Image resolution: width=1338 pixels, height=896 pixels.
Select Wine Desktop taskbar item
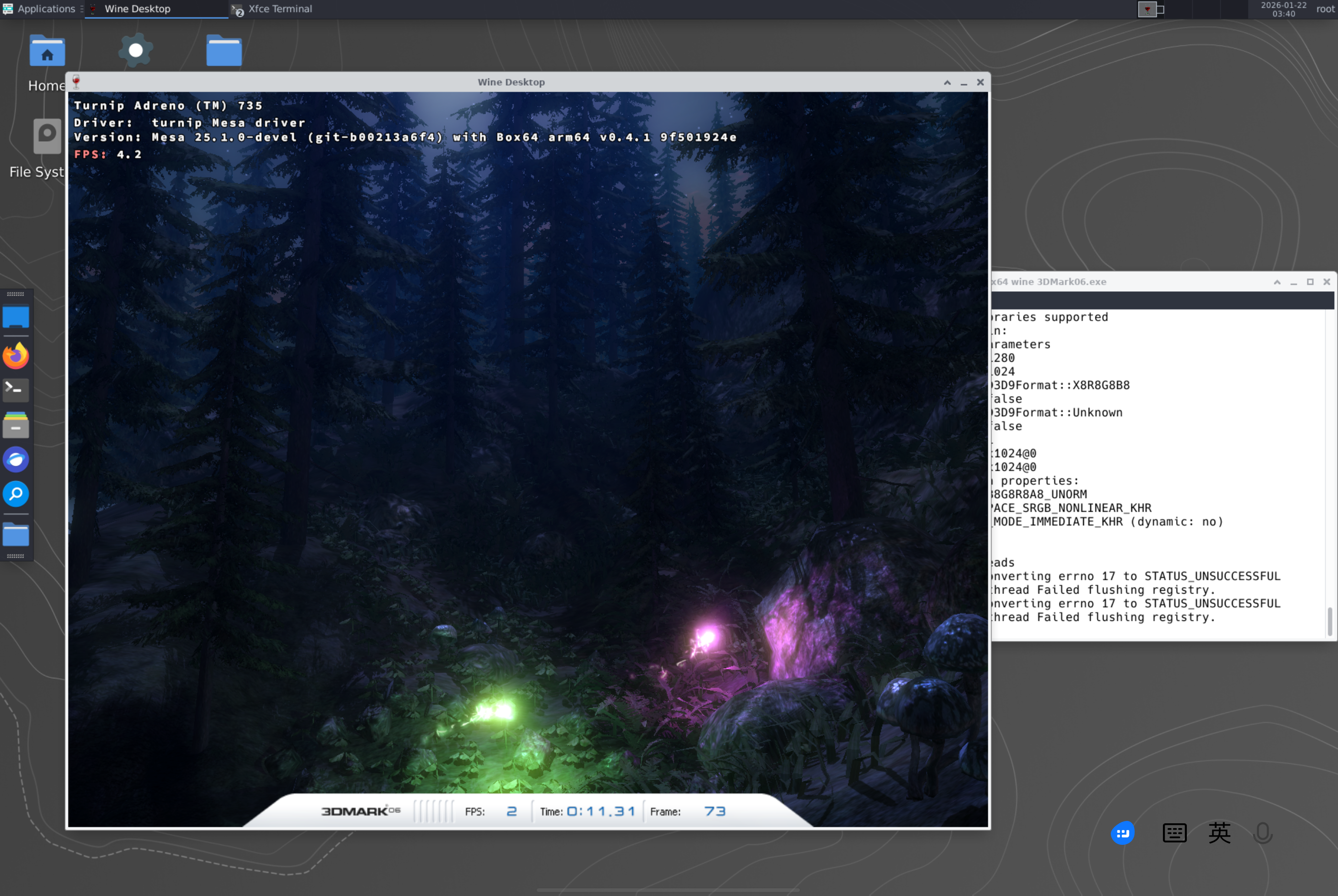(x=137, y=9)
